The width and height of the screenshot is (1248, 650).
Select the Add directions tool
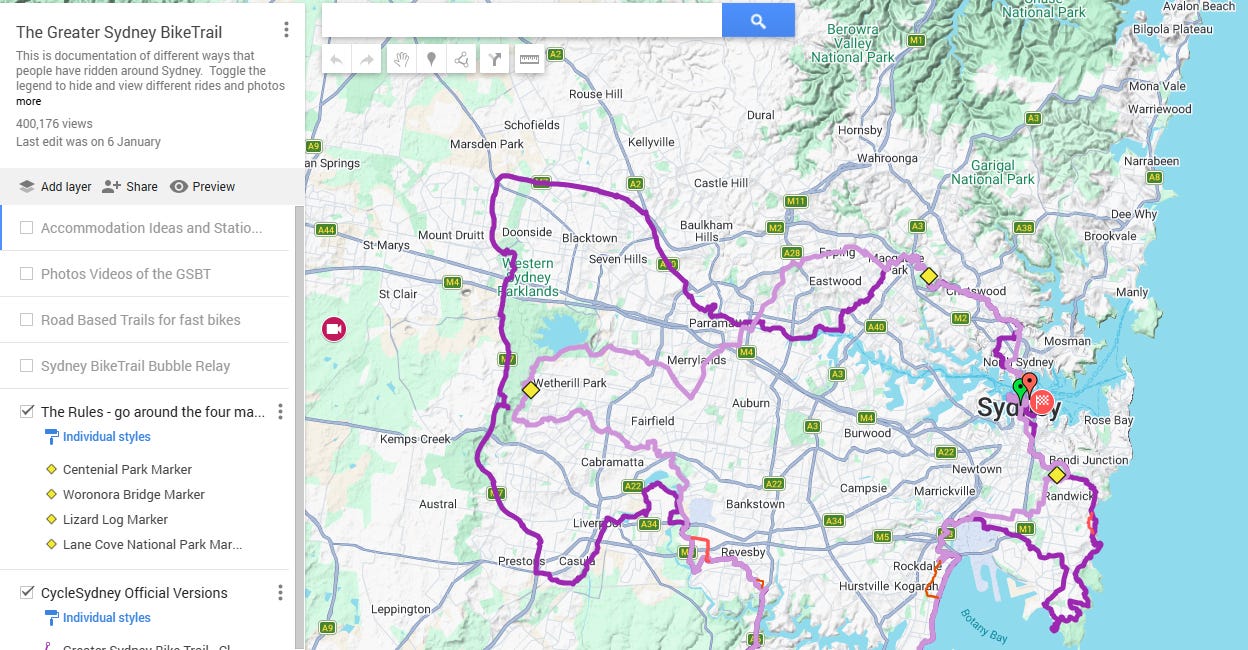click(494, 60)
